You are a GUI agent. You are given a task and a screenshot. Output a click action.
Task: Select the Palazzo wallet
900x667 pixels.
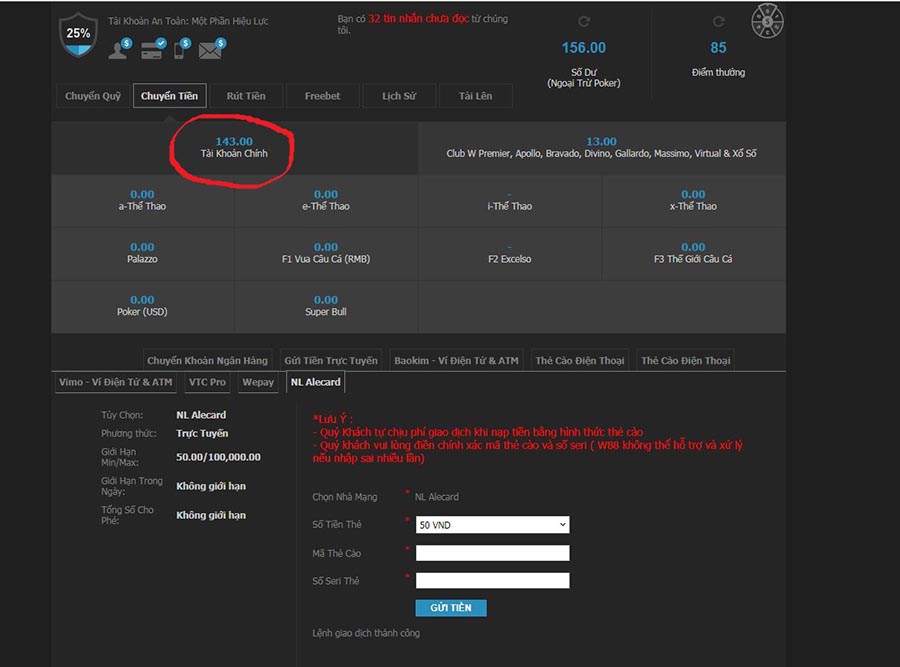[142, 253]
